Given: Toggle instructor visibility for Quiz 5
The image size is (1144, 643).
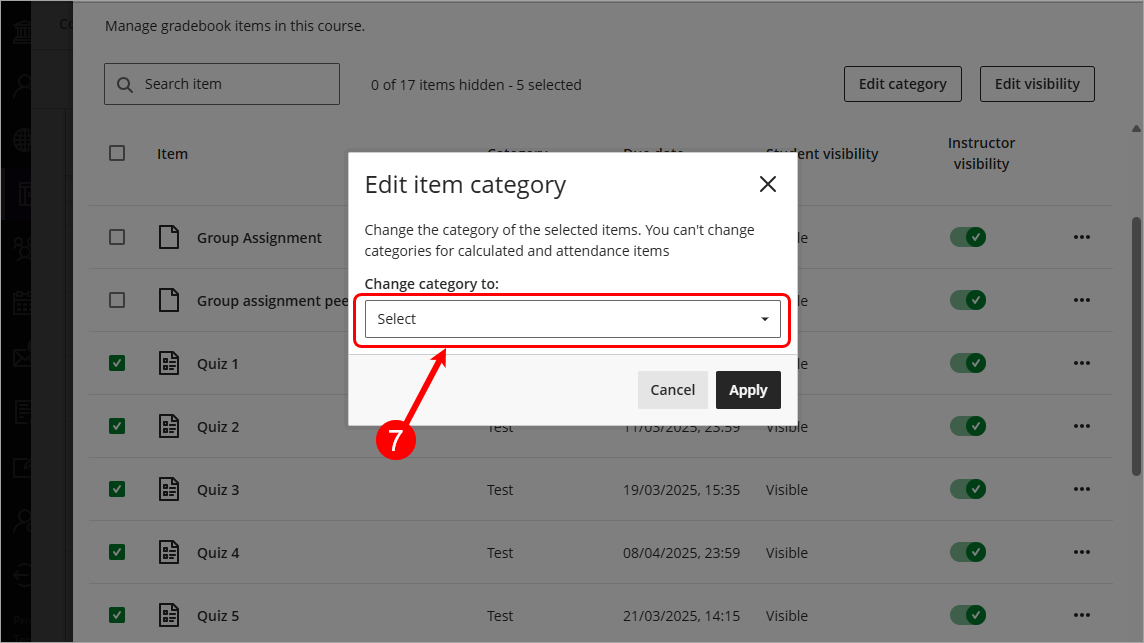Looking at the screenshot, I should click(x=967, y=615).
